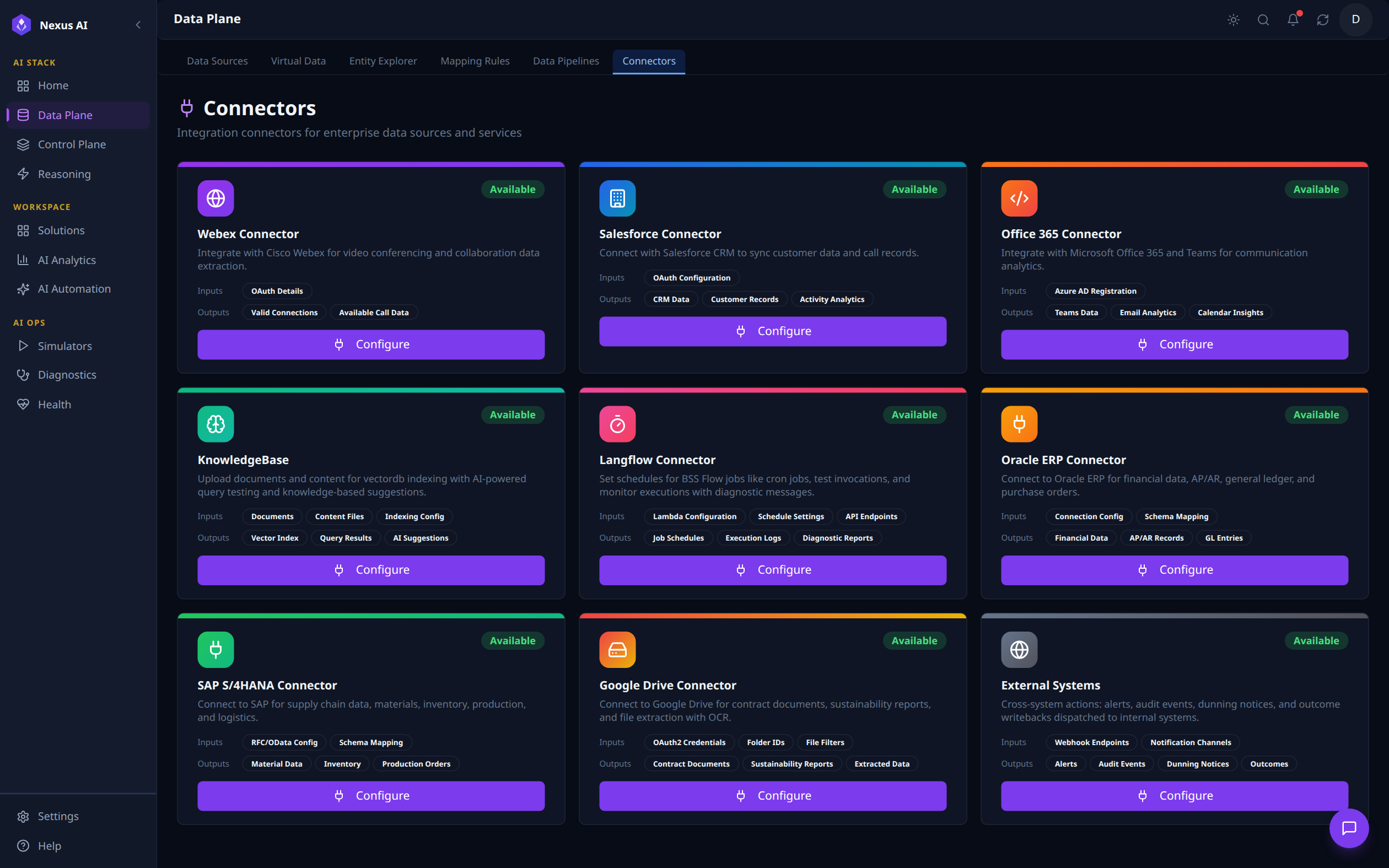Open the user avatar menu labeled D
Image resolution: width=1389 pixels, height=868 pixels.
coord(1356,19)
